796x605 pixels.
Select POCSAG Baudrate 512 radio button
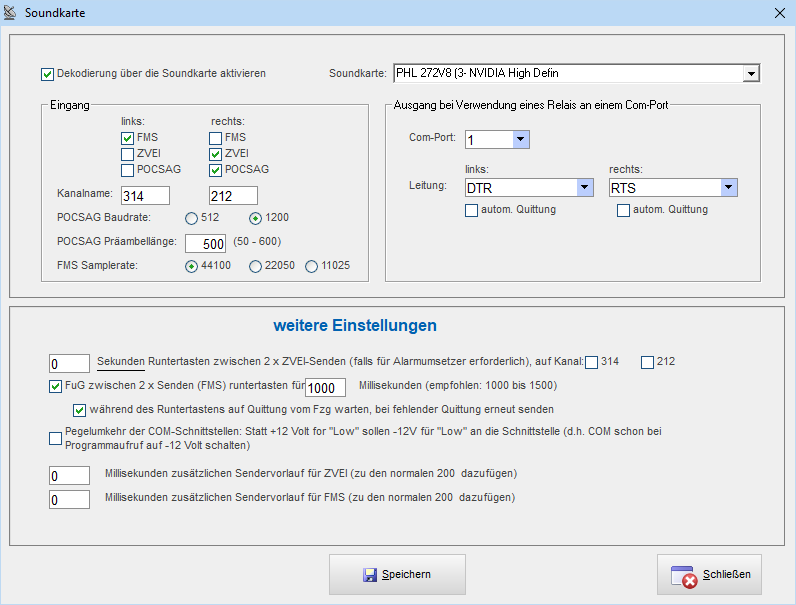pos(191,218)
